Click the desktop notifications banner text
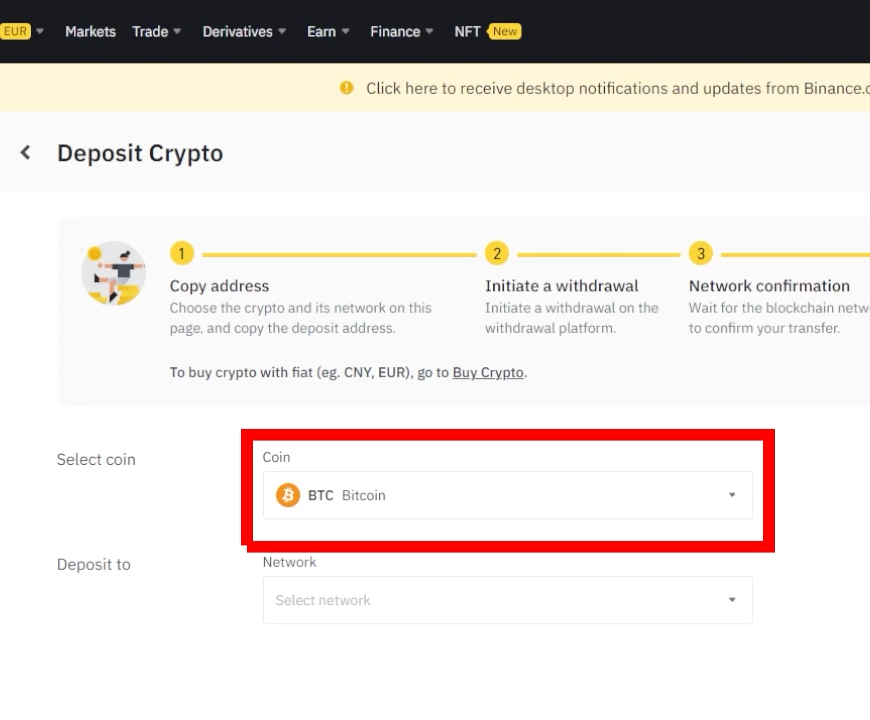The image size is (870, 720). pos(618,88)
